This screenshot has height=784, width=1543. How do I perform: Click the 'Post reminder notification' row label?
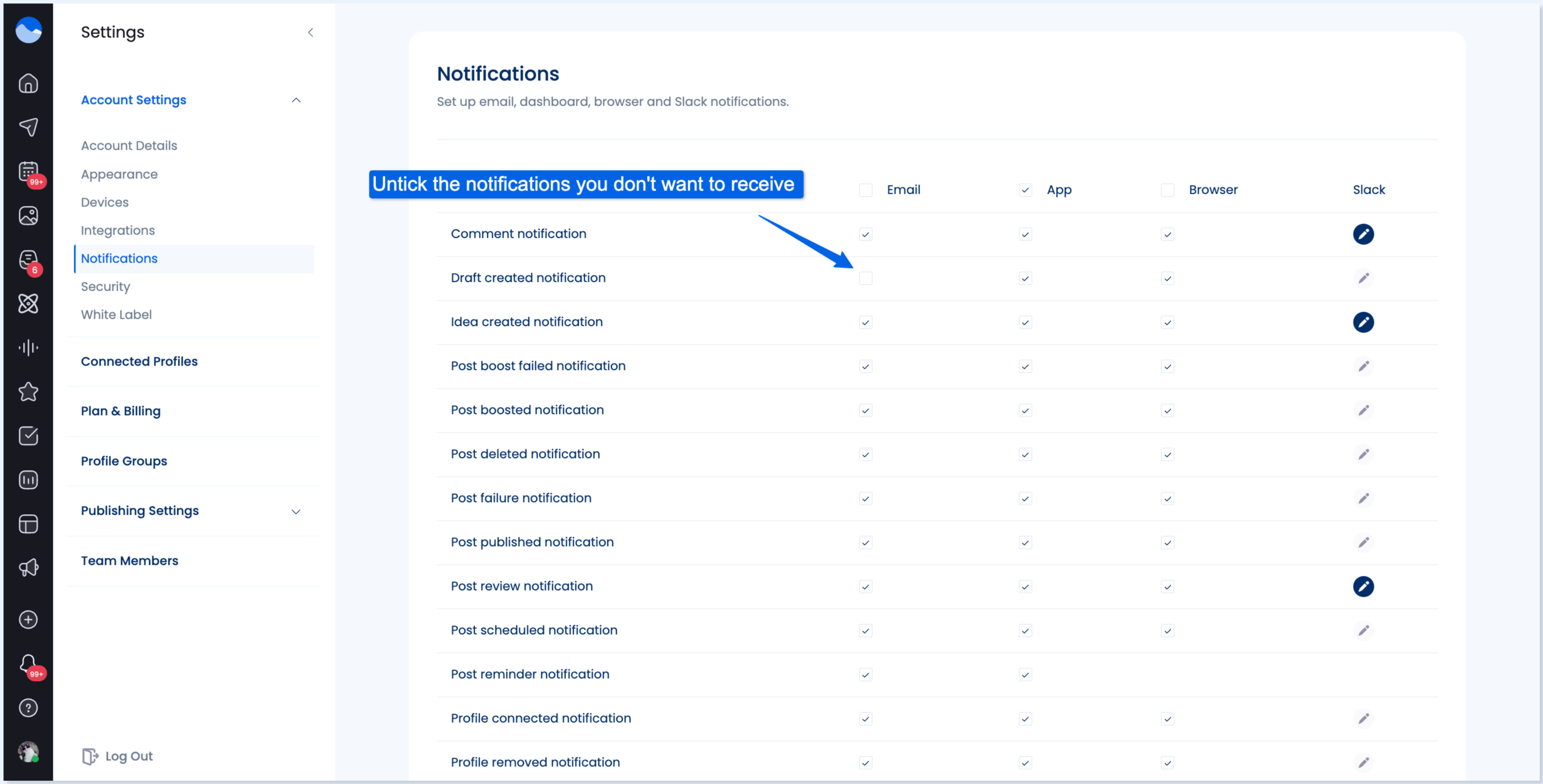[530, 674]
